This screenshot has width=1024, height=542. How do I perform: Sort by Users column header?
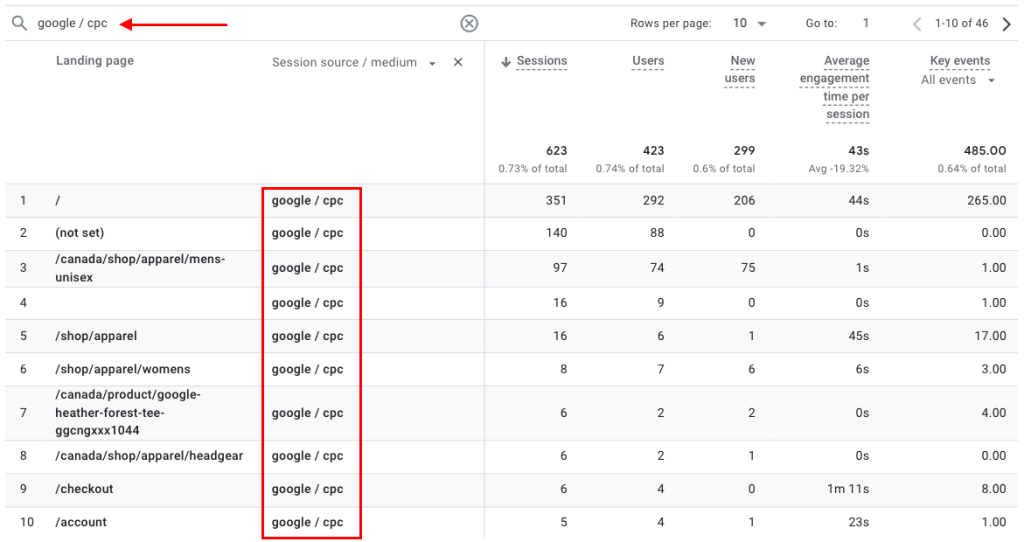[648, 61]
